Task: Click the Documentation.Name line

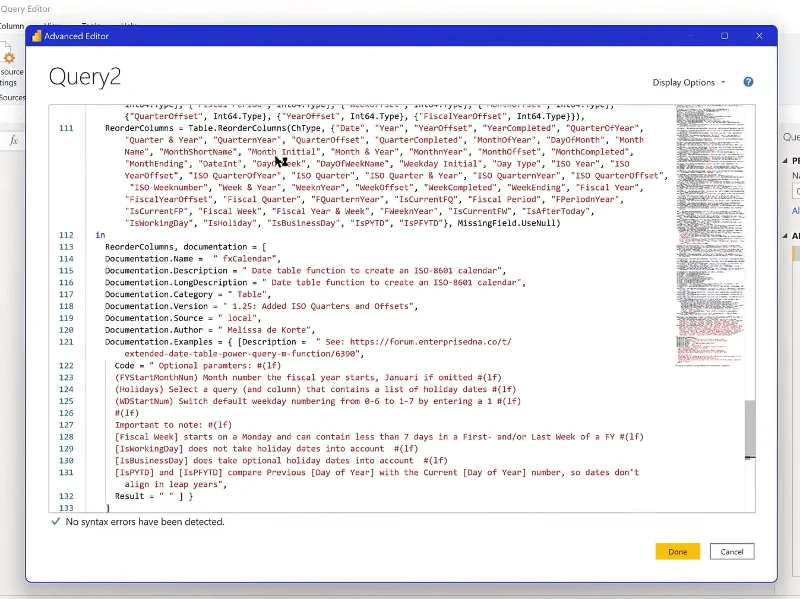Action: point(193,259)
